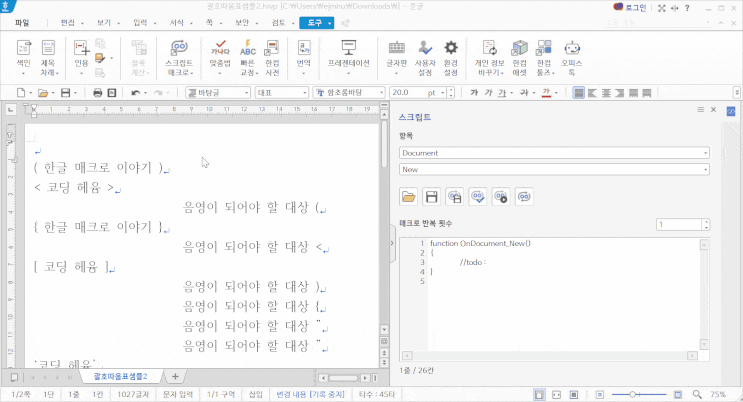The height and width of the screenshot is (402, 743).
Task: Click 변경 내용 [기록 중지] in status bar
Action: coord(310,394)
